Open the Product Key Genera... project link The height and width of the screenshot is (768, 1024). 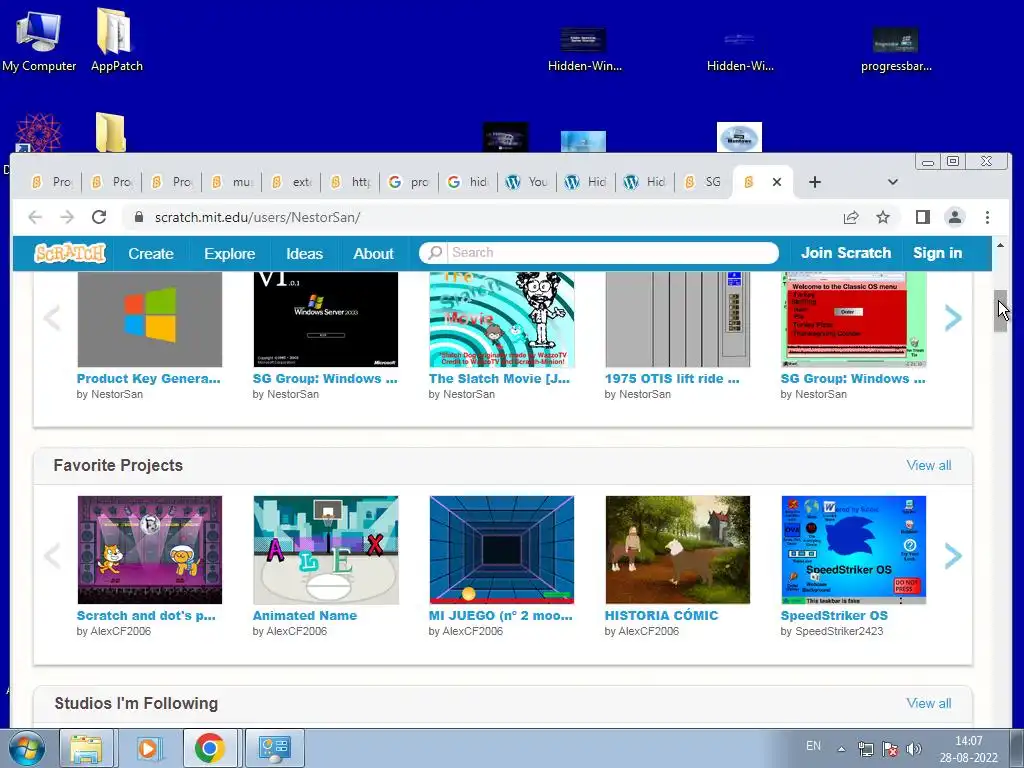148,378
